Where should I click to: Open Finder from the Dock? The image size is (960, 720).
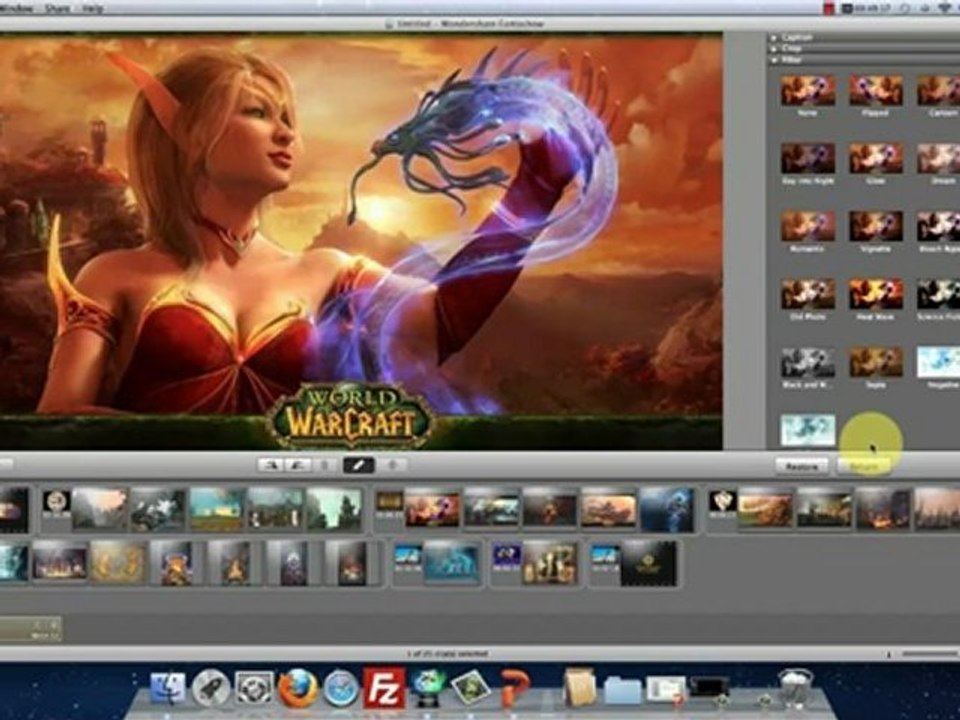tap(167, 688)
